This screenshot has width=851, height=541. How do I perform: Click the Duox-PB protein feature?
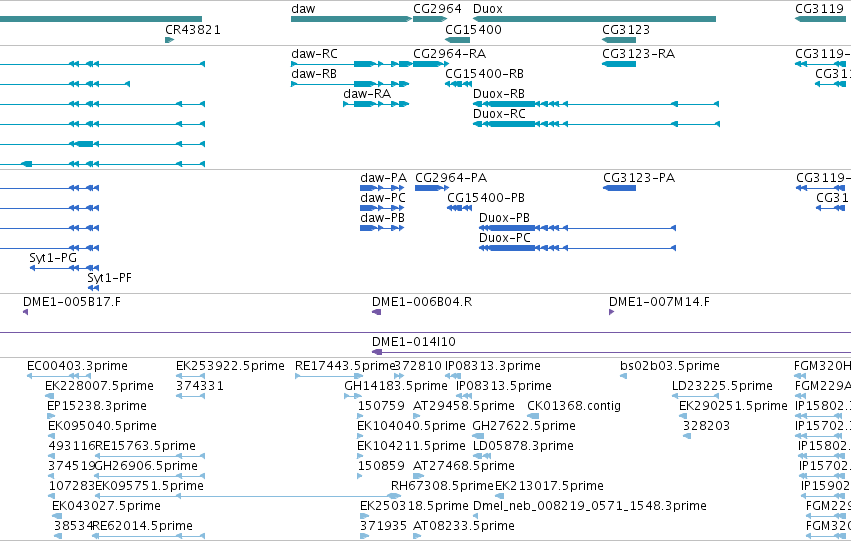577,228
